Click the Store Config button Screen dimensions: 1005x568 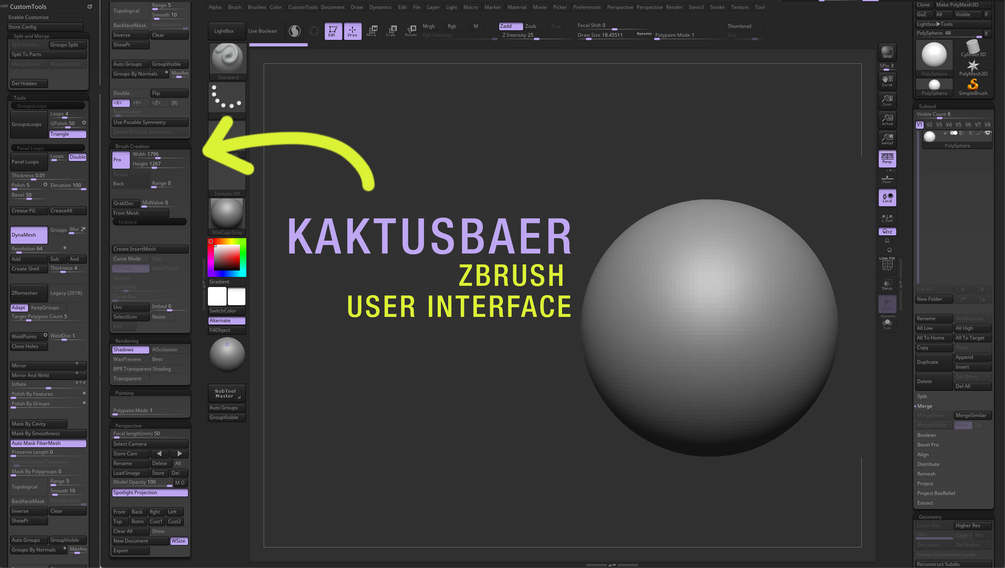45,27
